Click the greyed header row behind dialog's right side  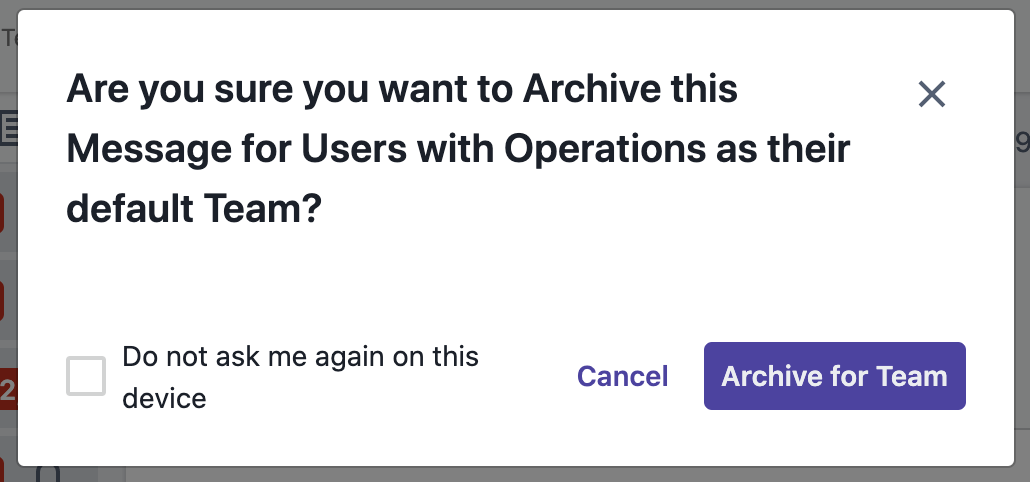[1022, 142]
